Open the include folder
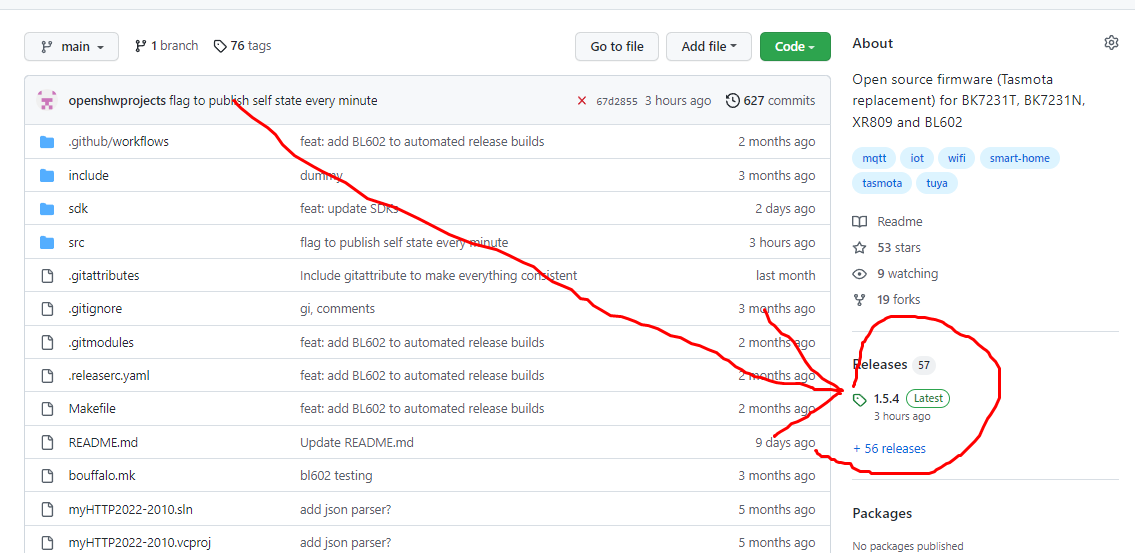 [88, 175]
